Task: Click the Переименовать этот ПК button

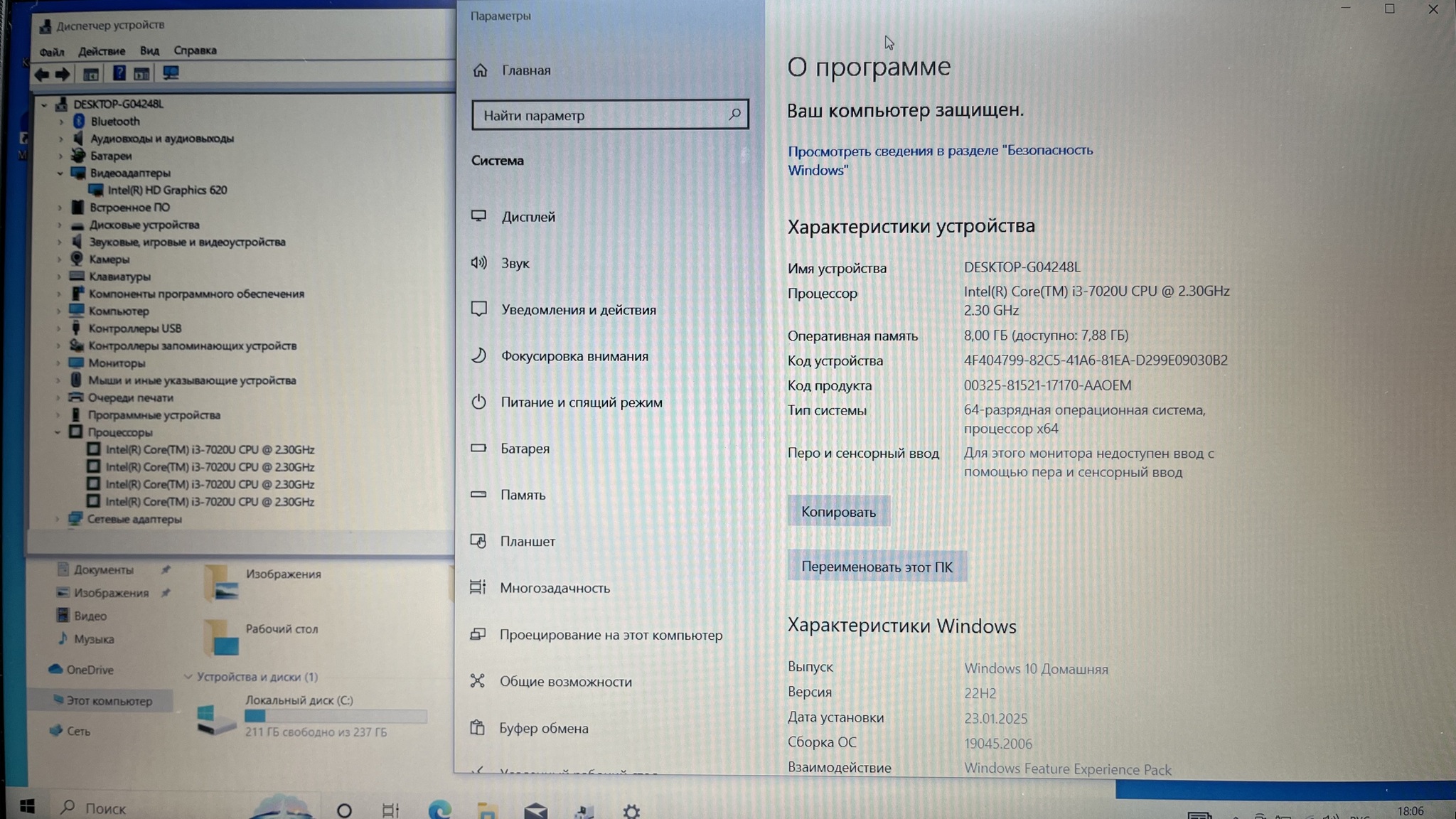Action: [877, 567]
